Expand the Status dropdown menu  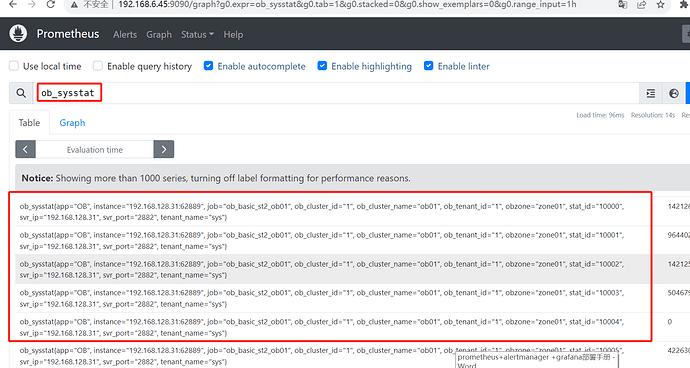coord(197,34)
